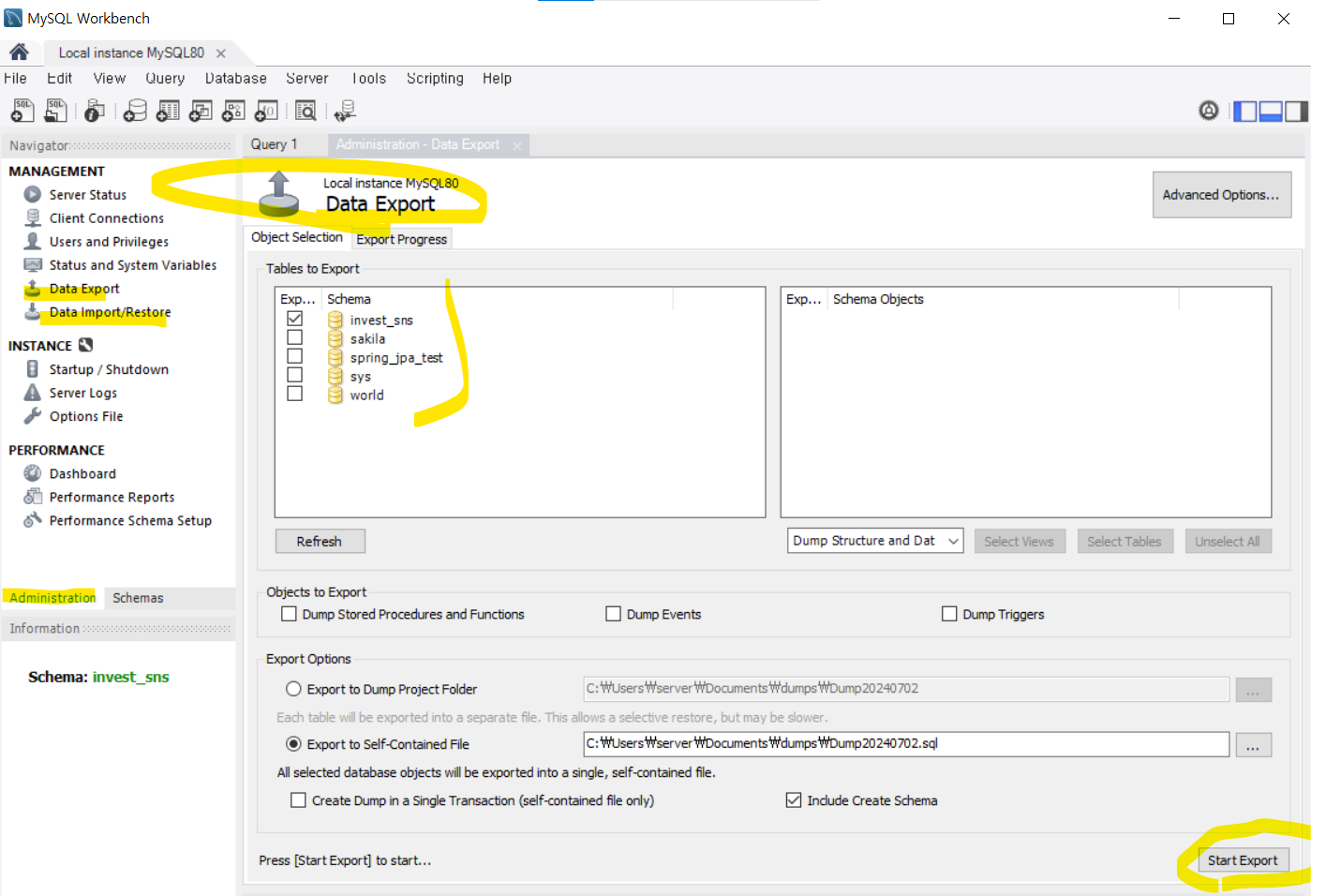Click the Start Export button
This screenshot has width=1326, height=896.
[1243, 860]
